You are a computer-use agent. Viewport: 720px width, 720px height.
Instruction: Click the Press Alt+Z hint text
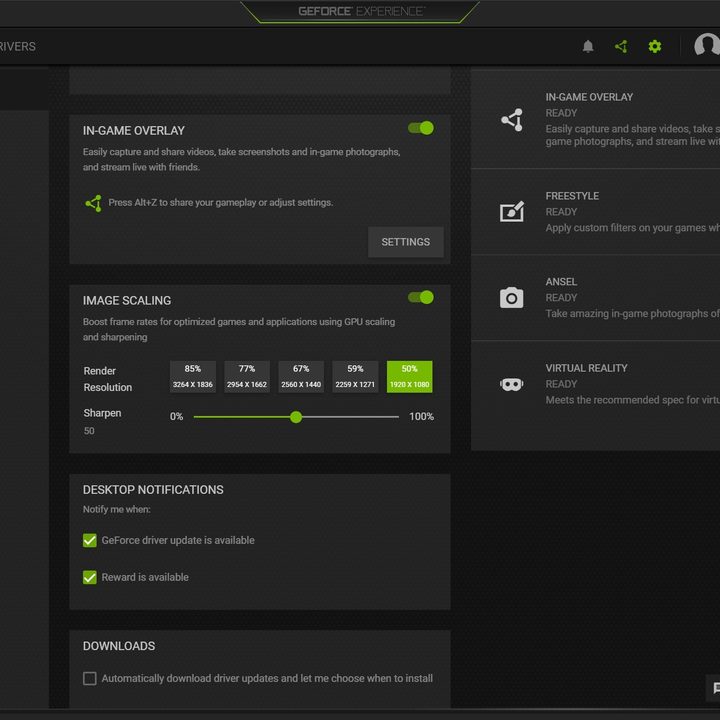[220, 202]
